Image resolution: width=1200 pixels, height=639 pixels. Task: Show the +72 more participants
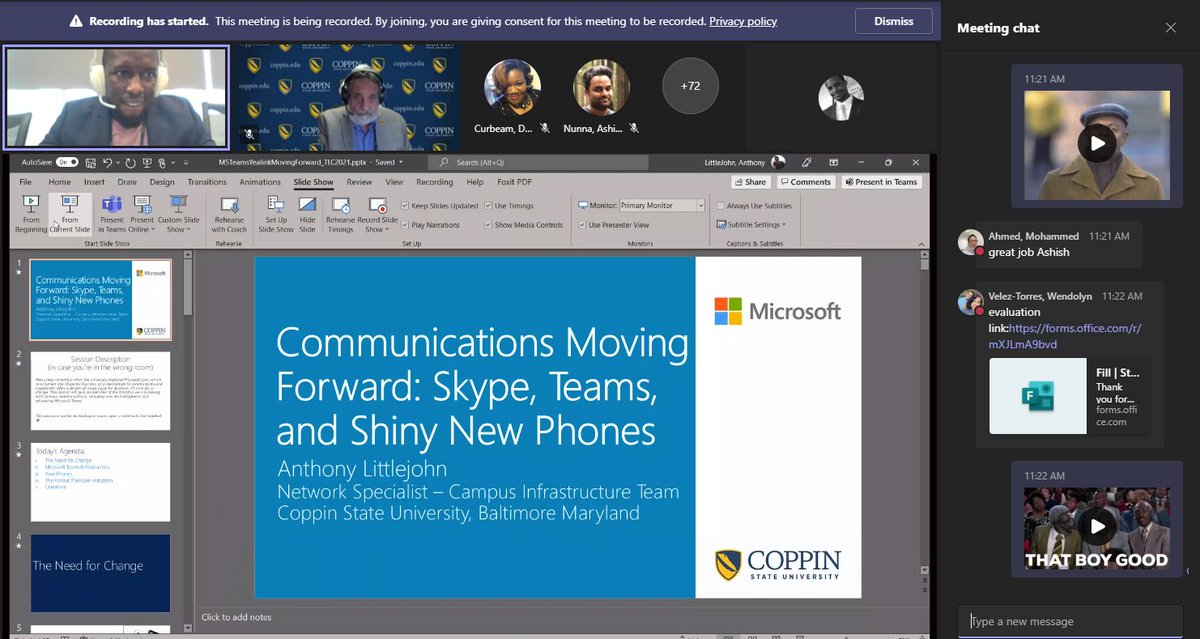(x=690, y=86)
